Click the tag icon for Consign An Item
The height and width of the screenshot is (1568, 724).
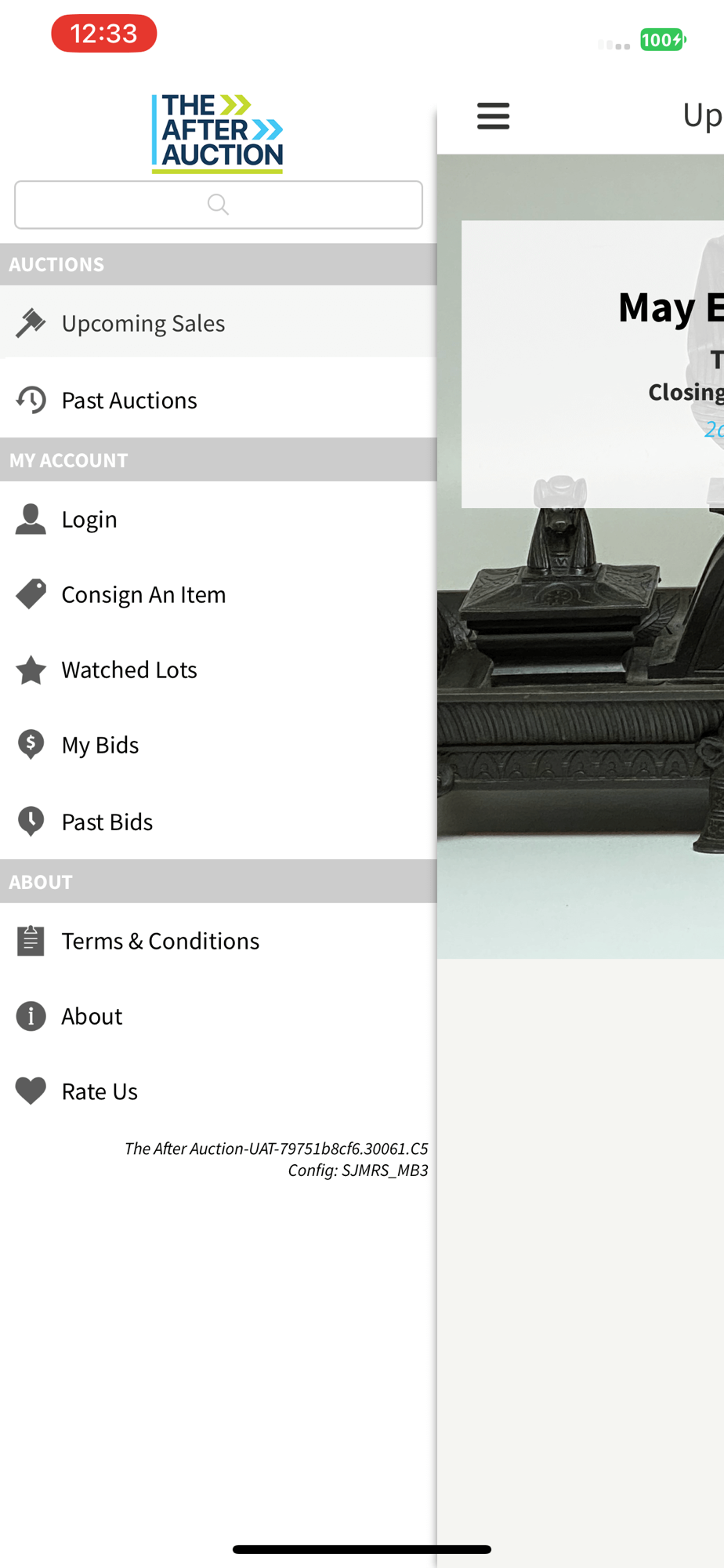pyautogui.click(x=31, y=594)
